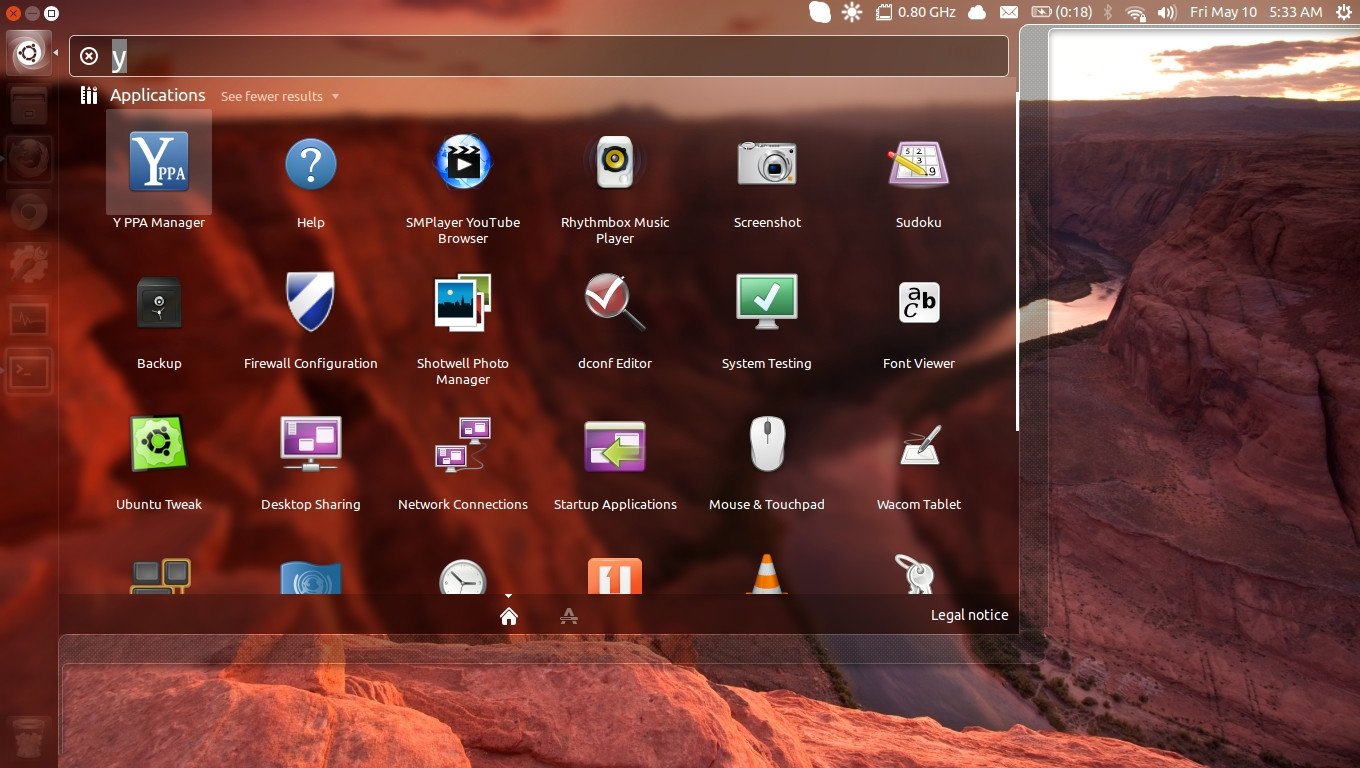Launch VLC traffic cone icon
This screenshot has width=1360, height=768.
pyautogui.click(x=767, y=574)
